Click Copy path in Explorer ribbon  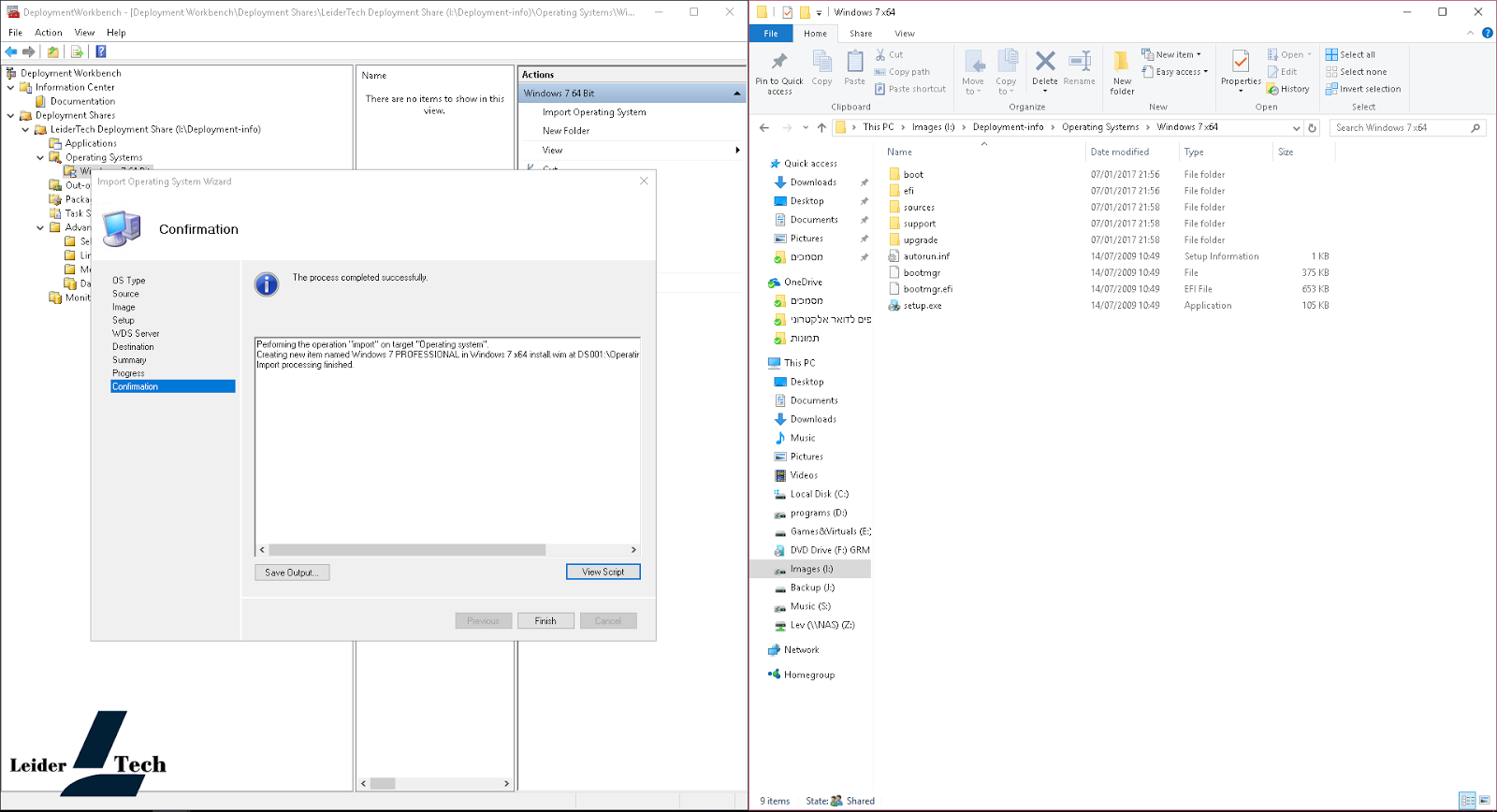(x=902, y=72)
